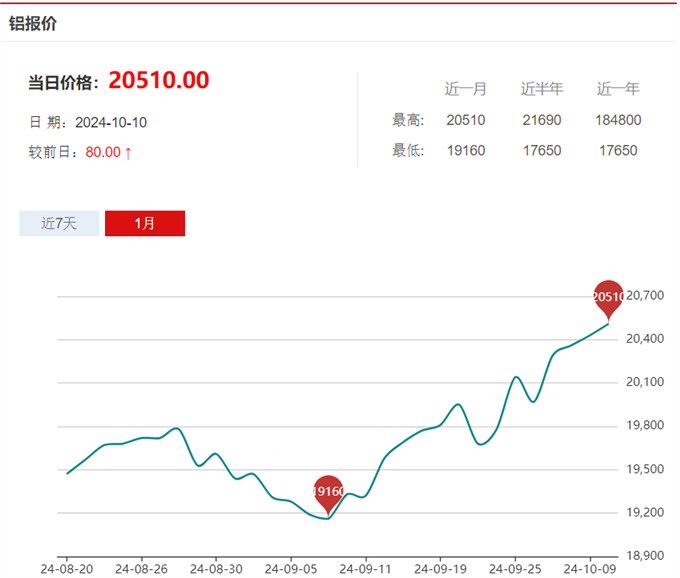Viewport: 680px width, 578px height.
Task: Switch to the 近7天 tab
Action: (59, 223)
